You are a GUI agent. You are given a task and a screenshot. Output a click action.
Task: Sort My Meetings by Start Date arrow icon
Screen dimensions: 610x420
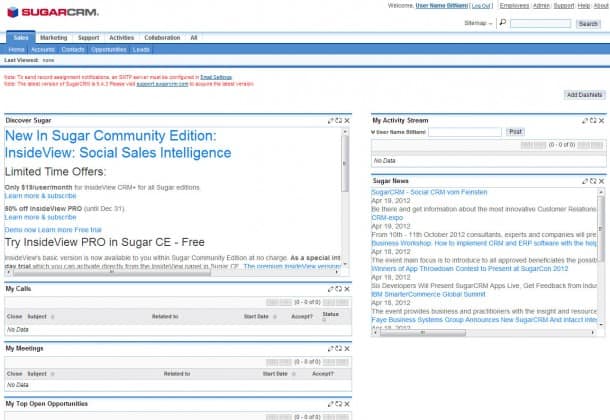[294, 374]
